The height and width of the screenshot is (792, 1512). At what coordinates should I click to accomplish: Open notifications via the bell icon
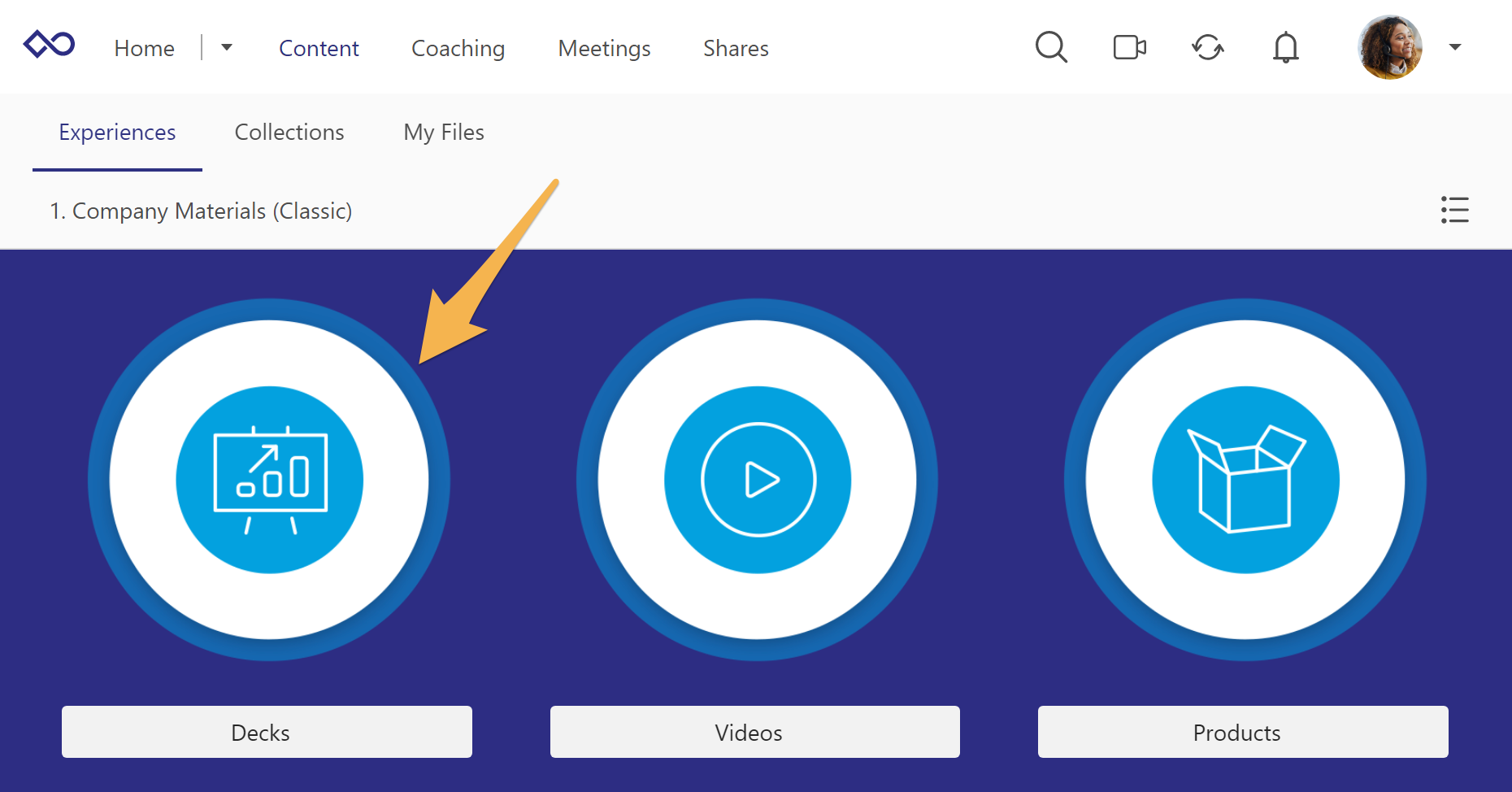pos(1285,47)
